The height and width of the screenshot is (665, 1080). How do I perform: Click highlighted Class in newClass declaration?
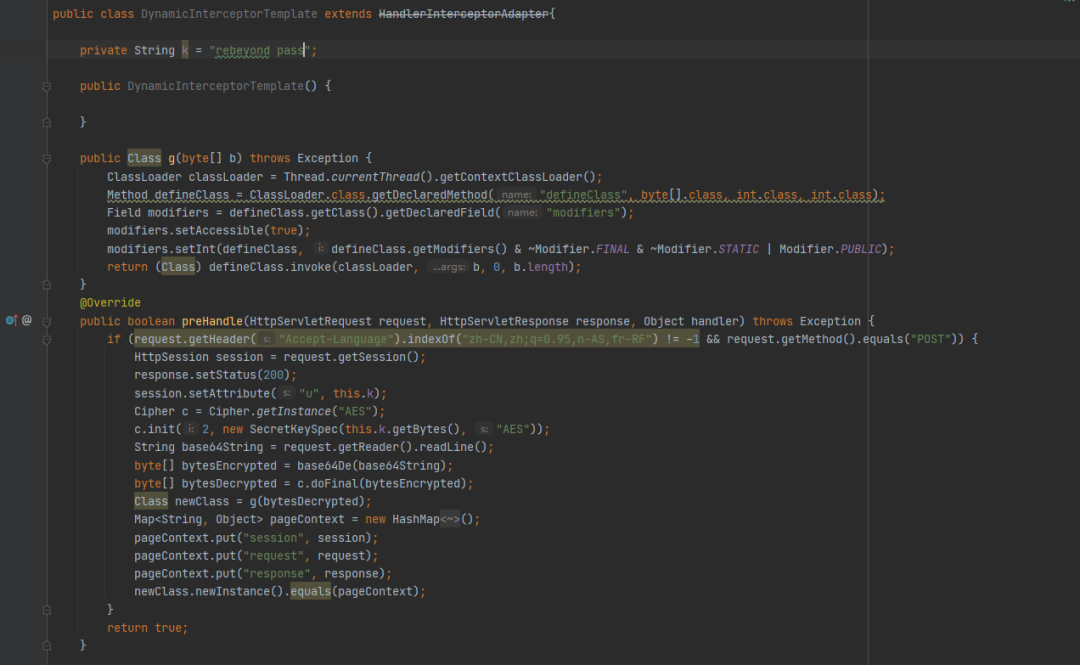pos(151,502)
